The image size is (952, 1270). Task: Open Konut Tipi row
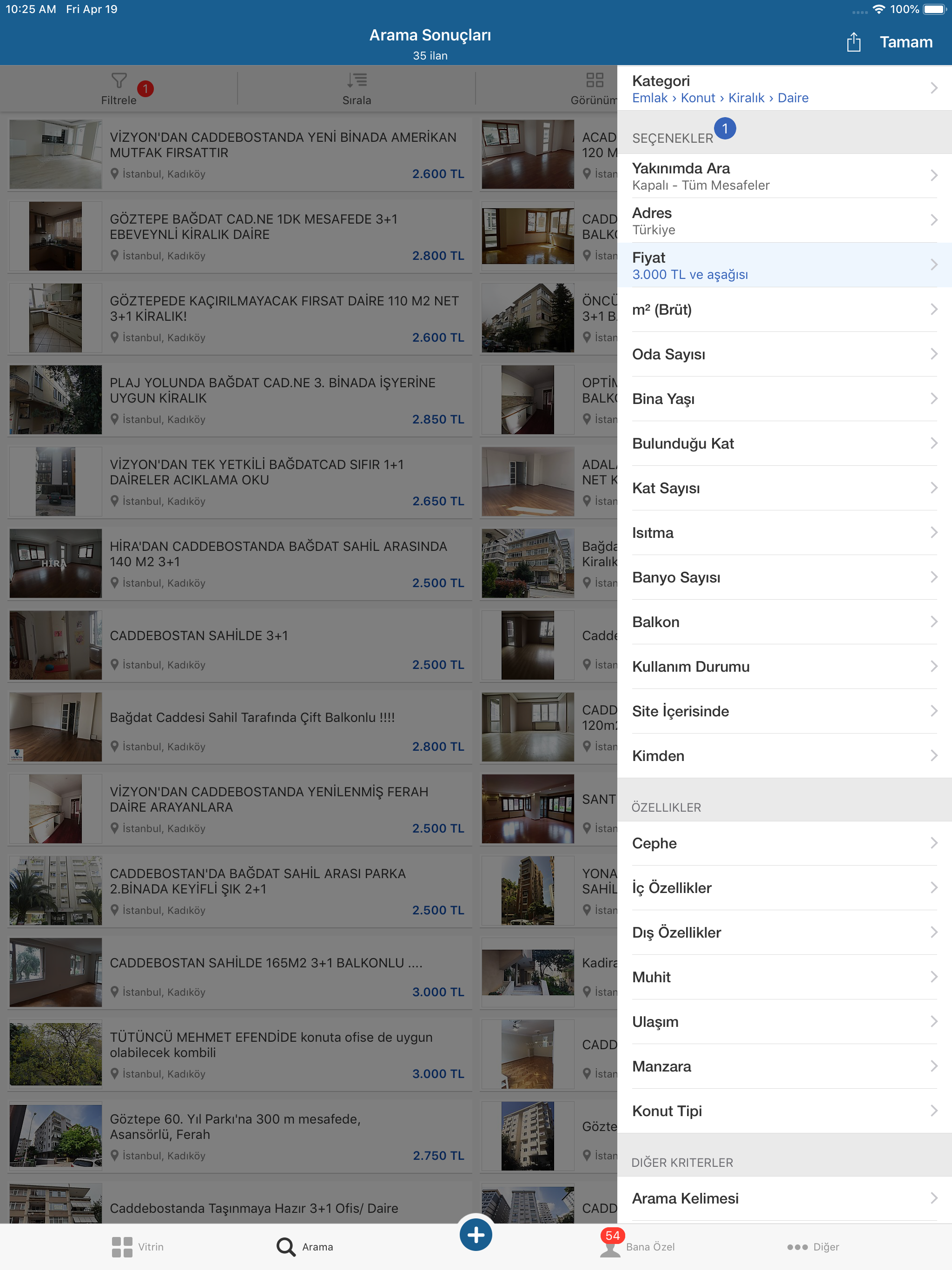point(784,1111)
